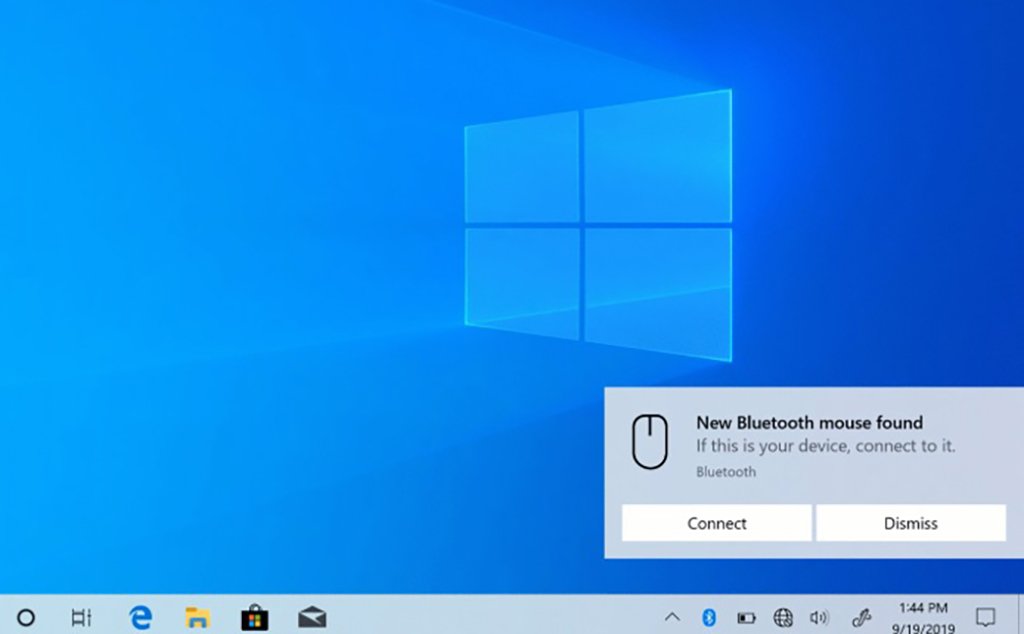Image resolution: width=1024 pixels, height=634 pixels.
Task: Open network settings via the globe icon
Action: tap(783, 617)
